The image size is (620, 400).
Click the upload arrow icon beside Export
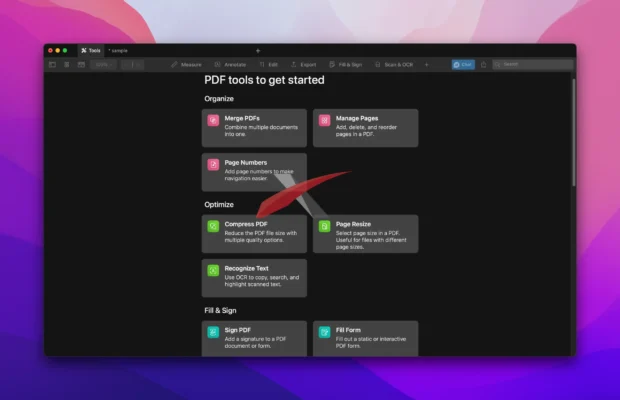[293, 64]
